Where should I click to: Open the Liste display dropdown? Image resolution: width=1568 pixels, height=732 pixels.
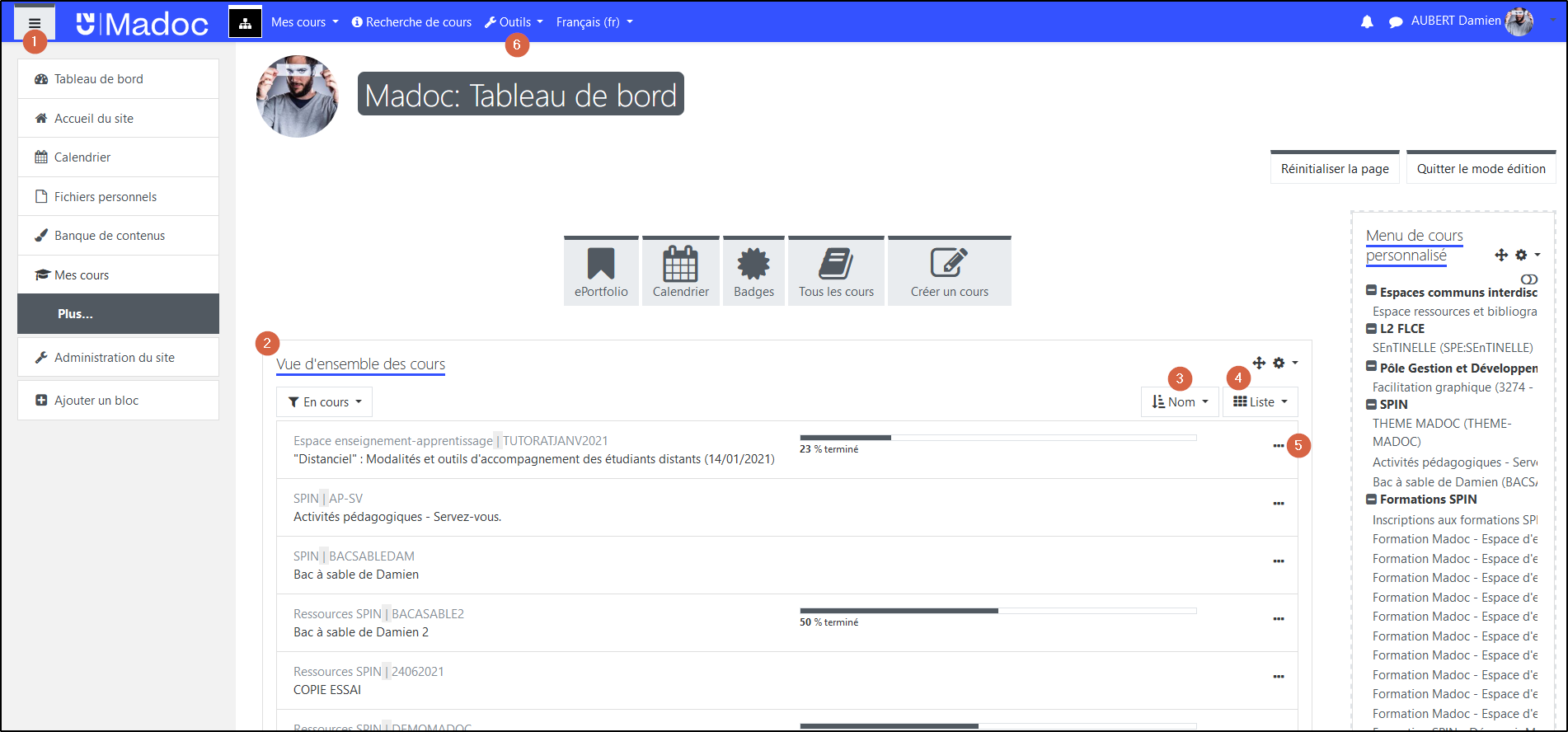coord(1260,402)
